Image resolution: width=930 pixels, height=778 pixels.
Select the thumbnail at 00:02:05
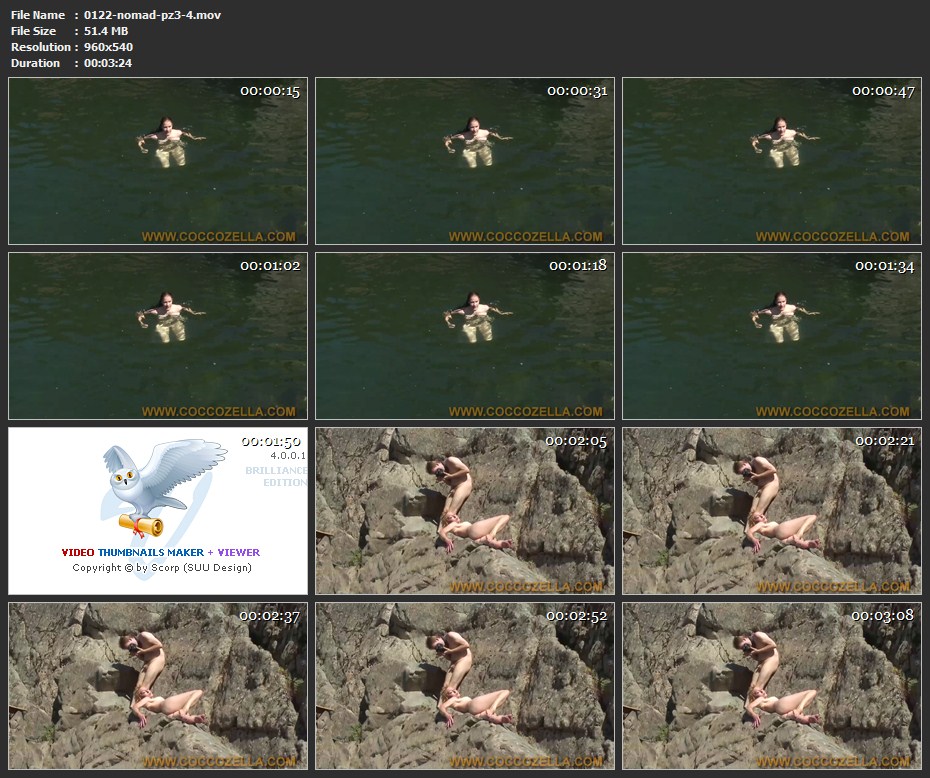[x=465, y=511]
